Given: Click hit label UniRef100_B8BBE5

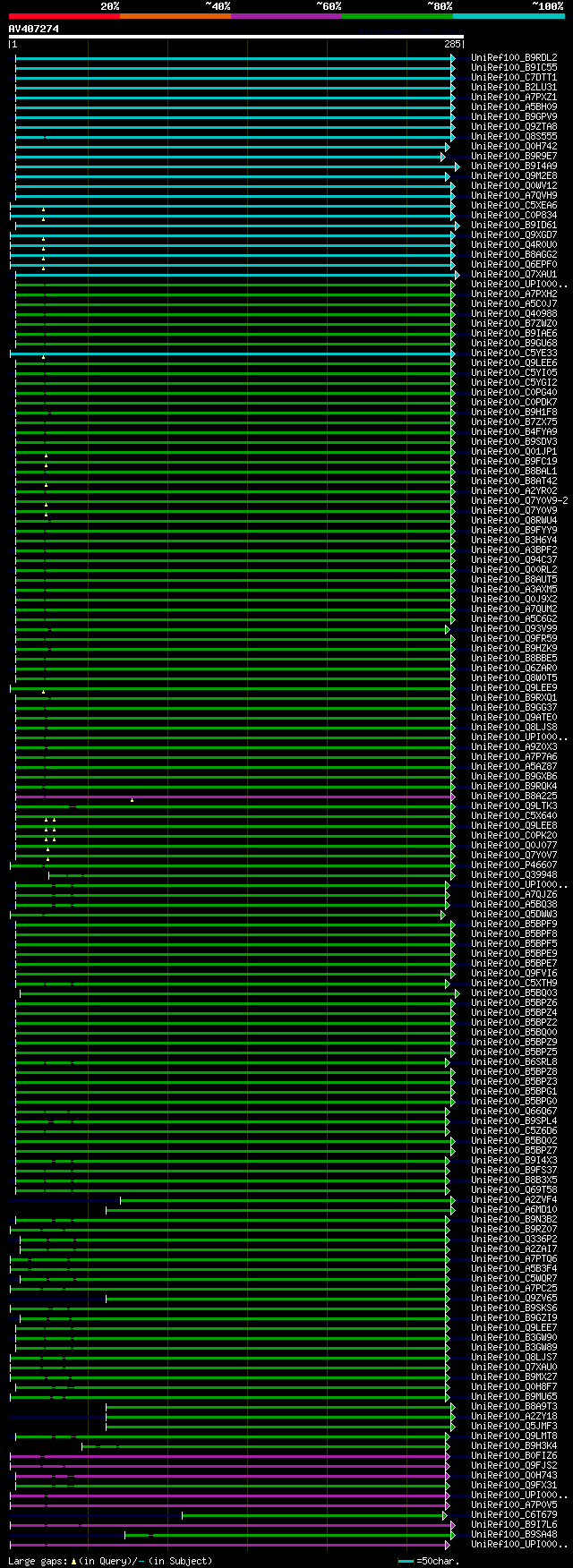Looking at the screenshot, I should pyautogui.click(x=514, y=658).
